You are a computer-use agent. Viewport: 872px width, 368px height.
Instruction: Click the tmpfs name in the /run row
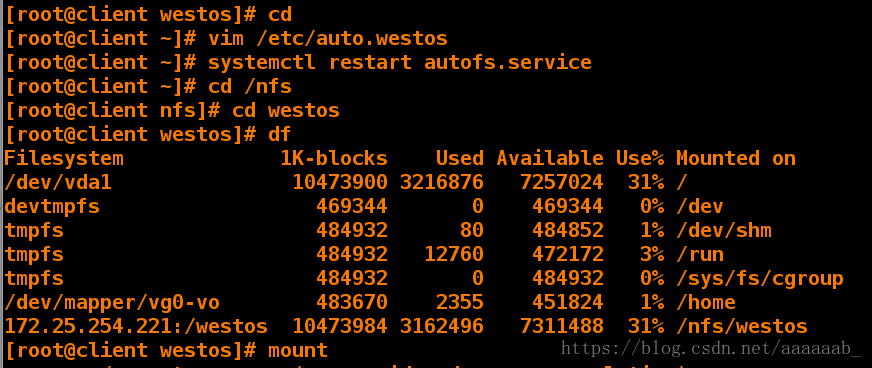pyautogui.click(x=34, y=254)
